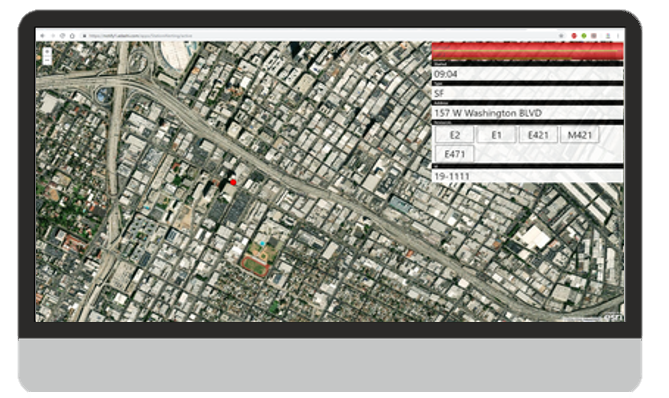Click the 157 W Washington BLVD address field

(x=527, y=113)
